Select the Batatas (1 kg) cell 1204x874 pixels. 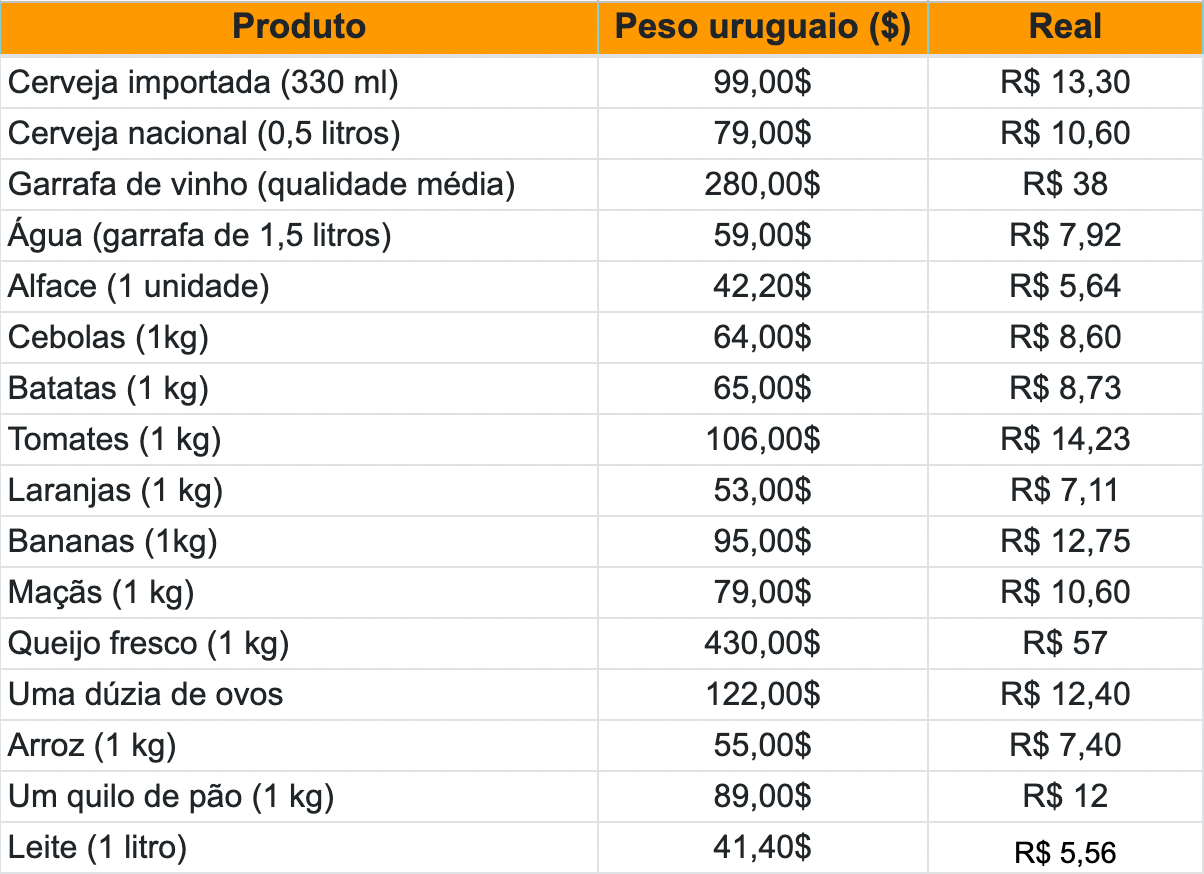108,388
